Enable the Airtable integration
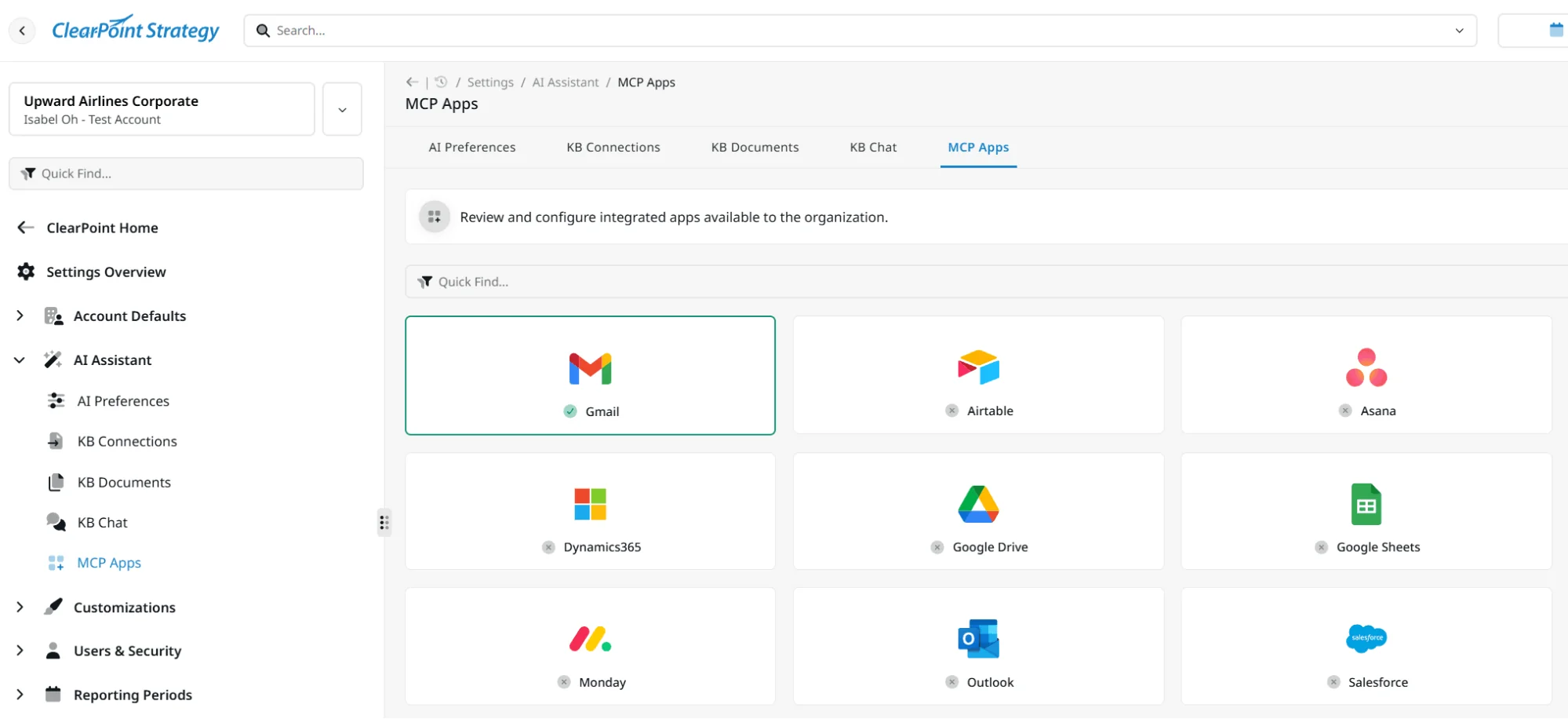Viewport: 1568px width, 719px height. point(951,411)
